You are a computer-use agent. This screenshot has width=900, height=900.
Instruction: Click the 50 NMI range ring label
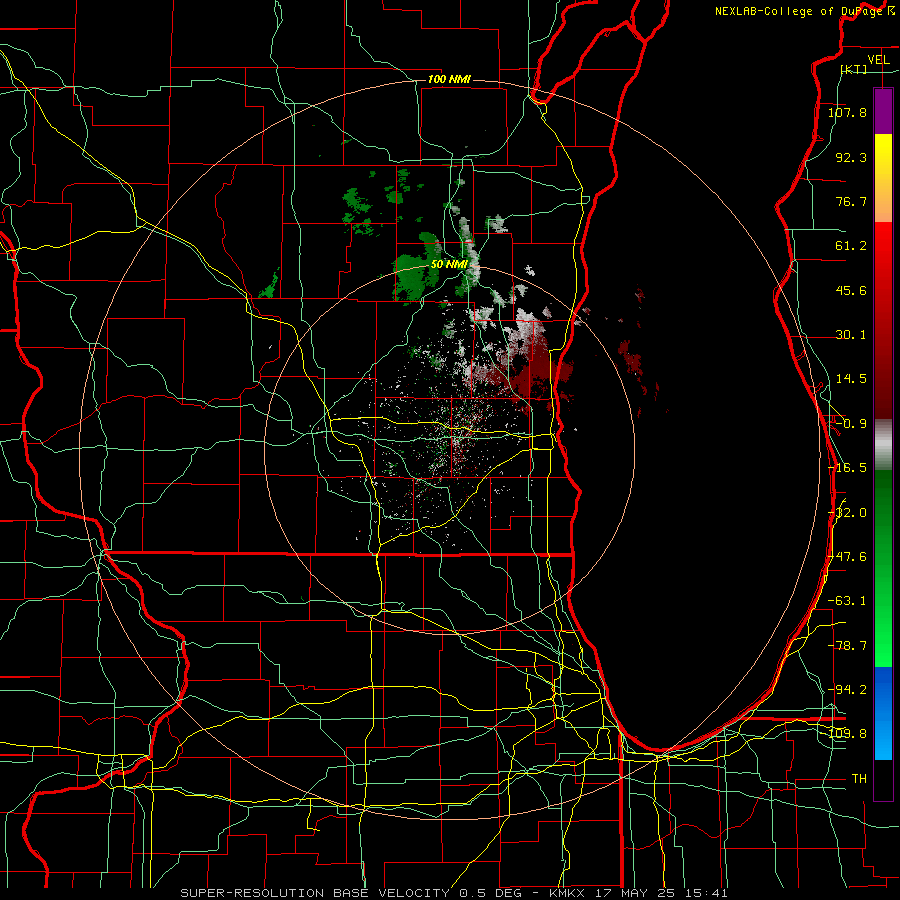click(449, 265)
